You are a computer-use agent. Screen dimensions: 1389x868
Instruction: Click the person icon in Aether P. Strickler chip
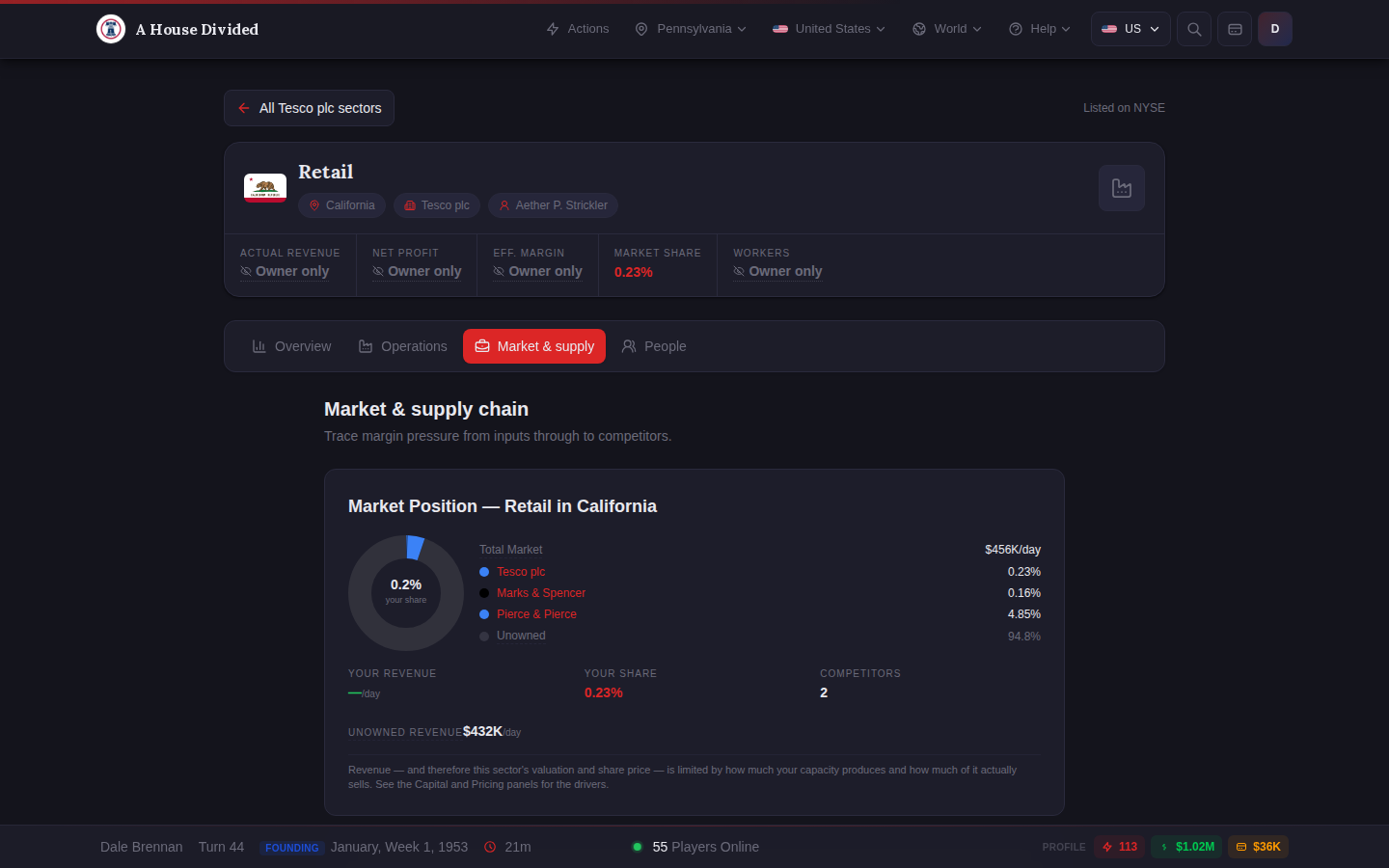[504, 205]
